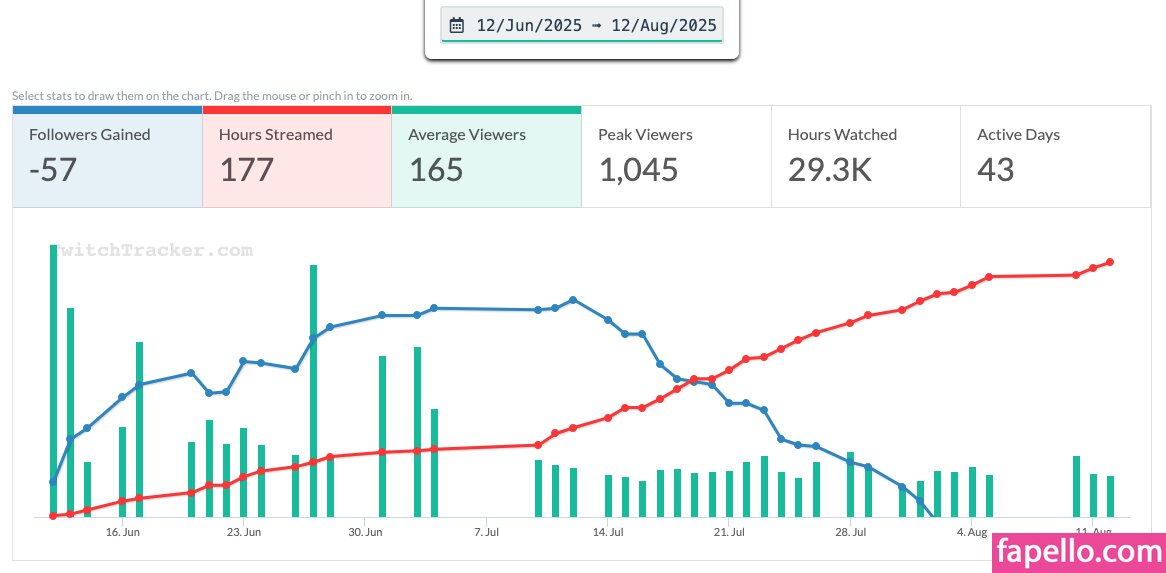The image size is (1166, 573).
Task: Toggle the Followers Gained stat
Action: tap(107, 157)
